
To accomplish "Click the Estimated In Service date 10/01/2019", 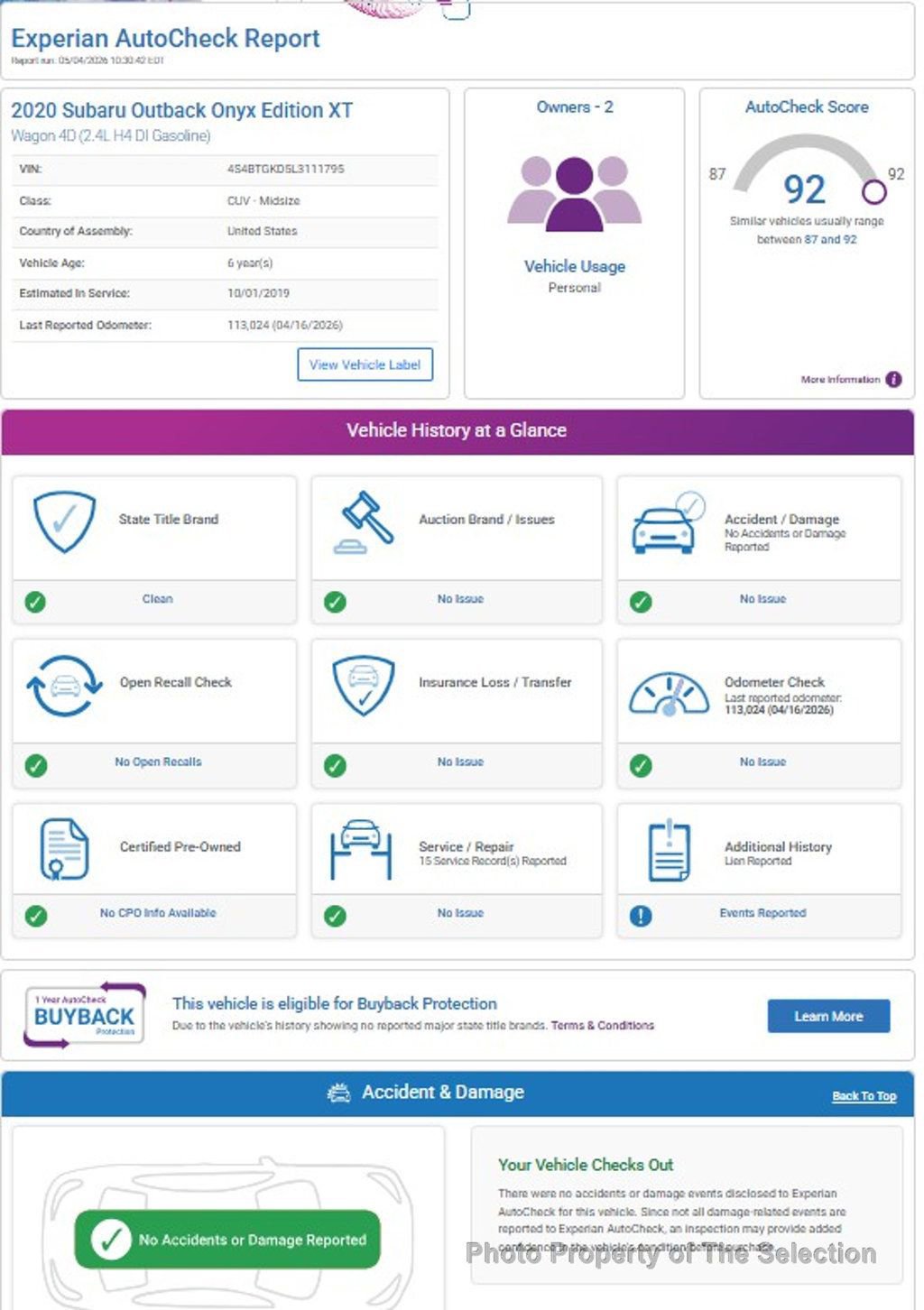I will pyautogui.click(x=258, y=293).
